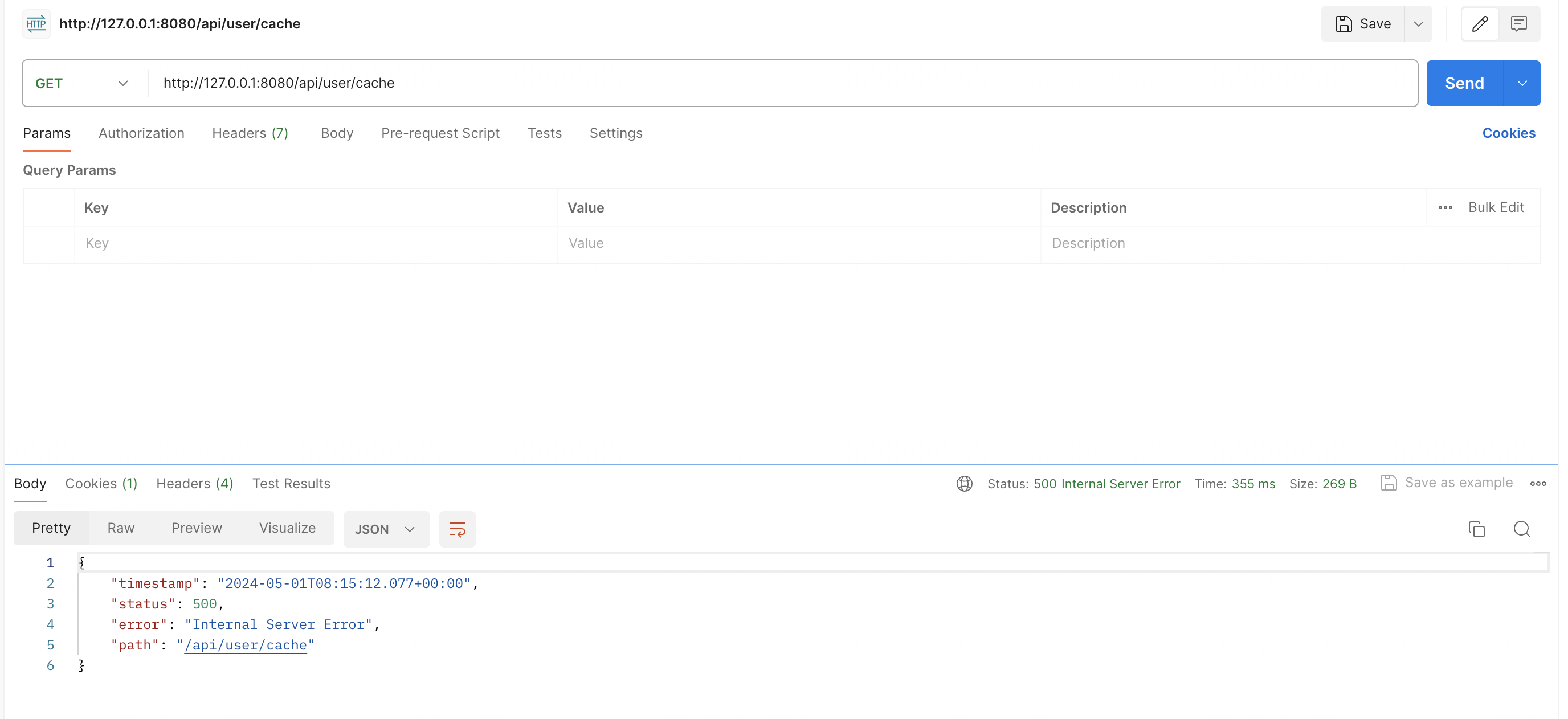
Task: Copy response body with copy icon
Action: pos(1476,529)
